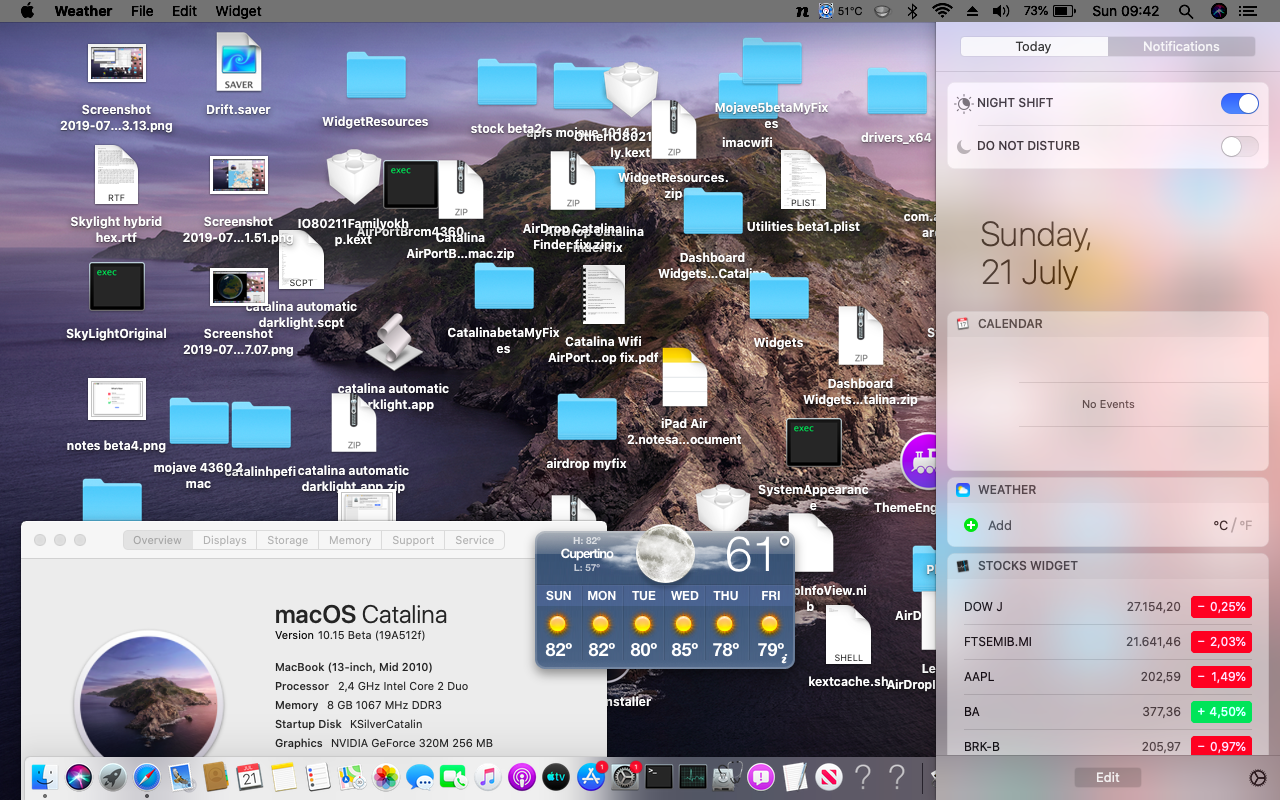The image size is (1280, 800).
Task: Click BA stock green change badge
Action: click(x=1221, y=712)
